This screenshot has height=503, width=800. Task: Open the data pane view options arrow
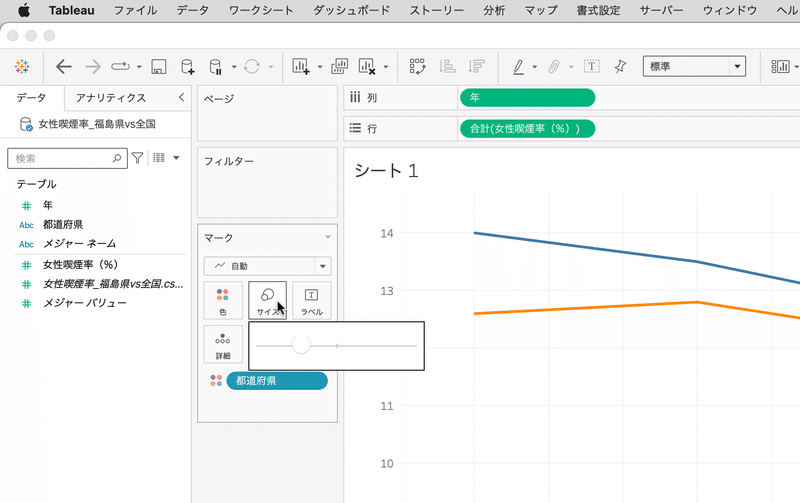tap(176, 158)
